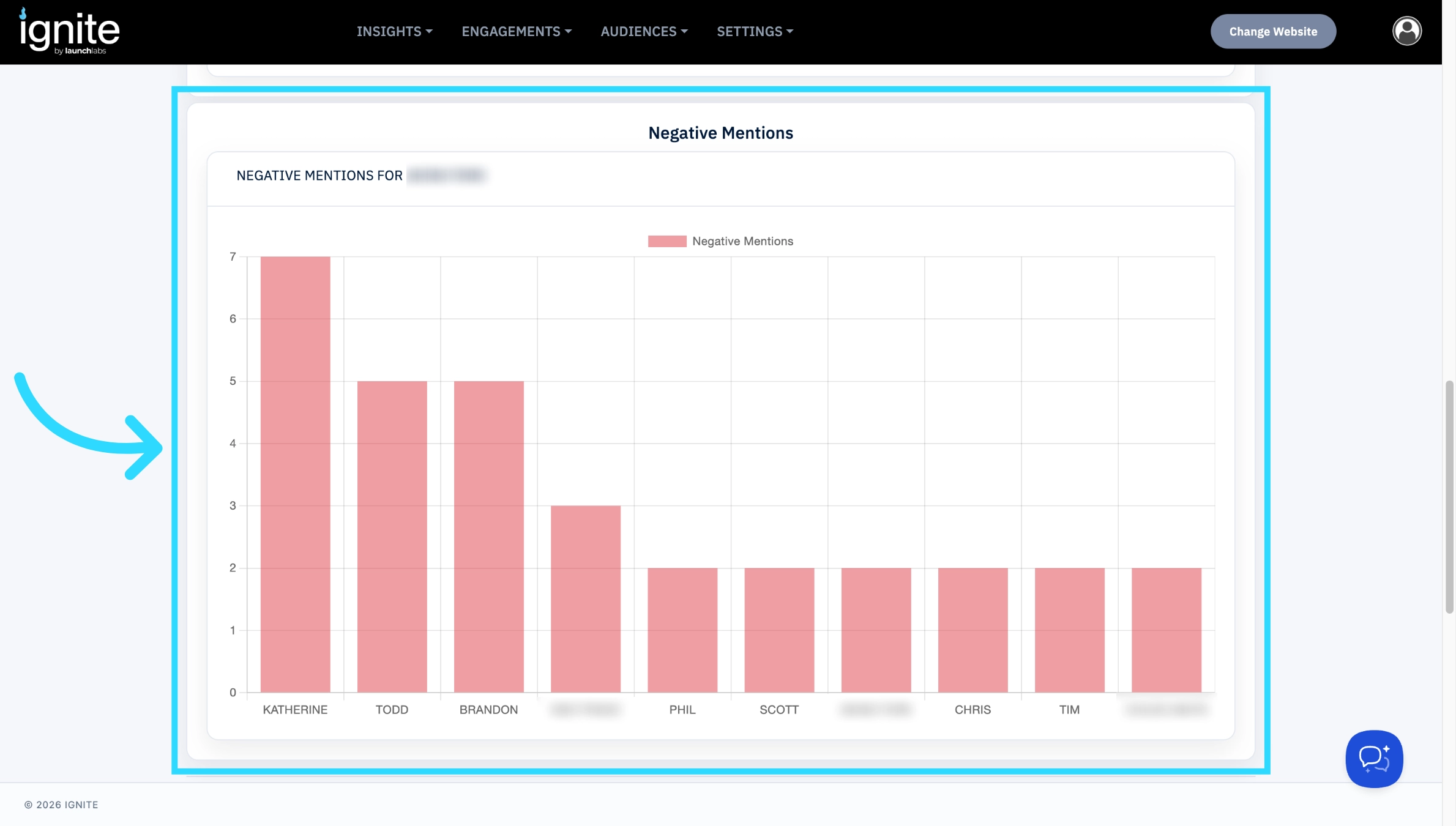Click the Phil bar in the chart
This screenshot has width=1456, height=826.
tap(682, 630)
